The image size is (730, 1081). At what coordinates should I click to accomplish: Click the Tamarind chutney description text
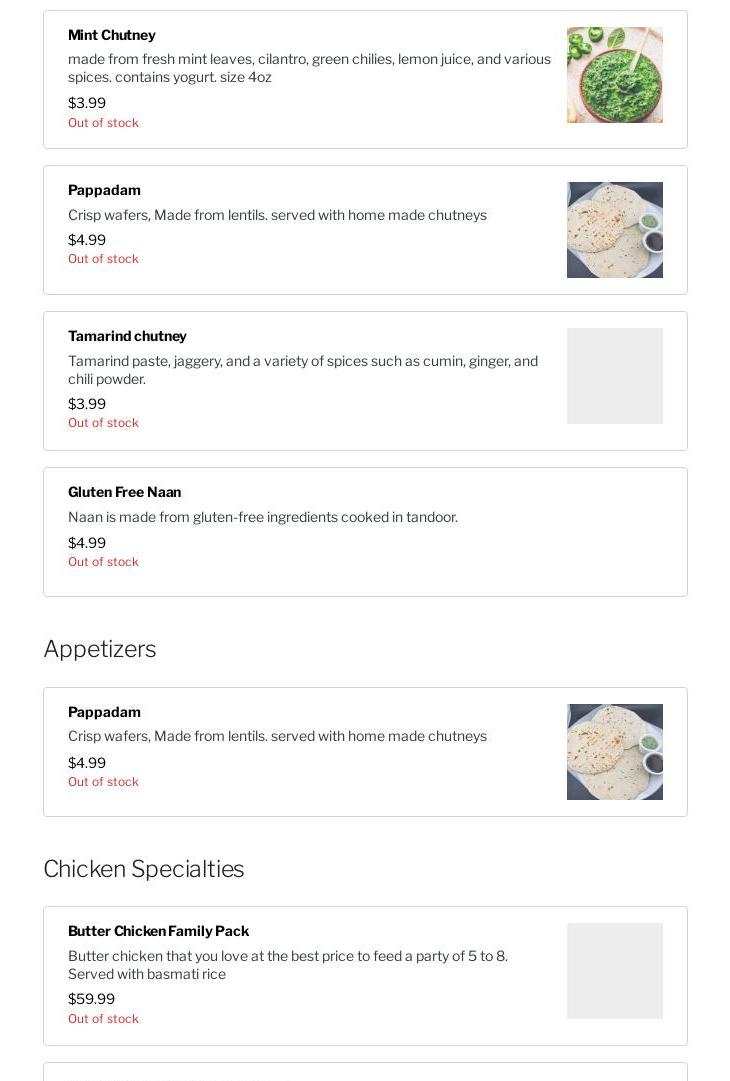(303, 370)
